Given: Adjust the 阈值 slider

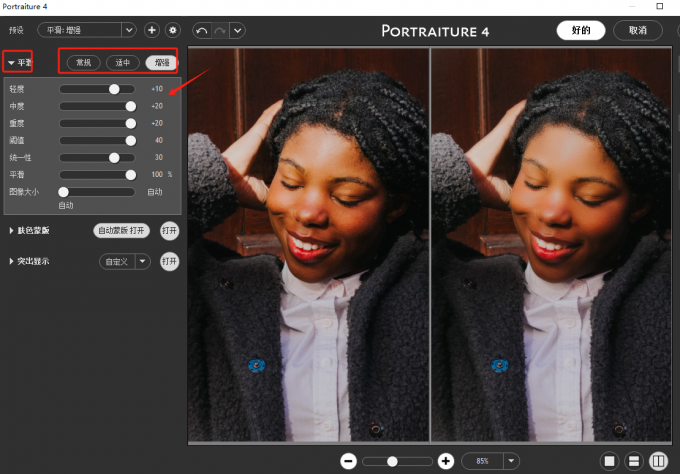Looking at the screenshot, I should [97, 141].
